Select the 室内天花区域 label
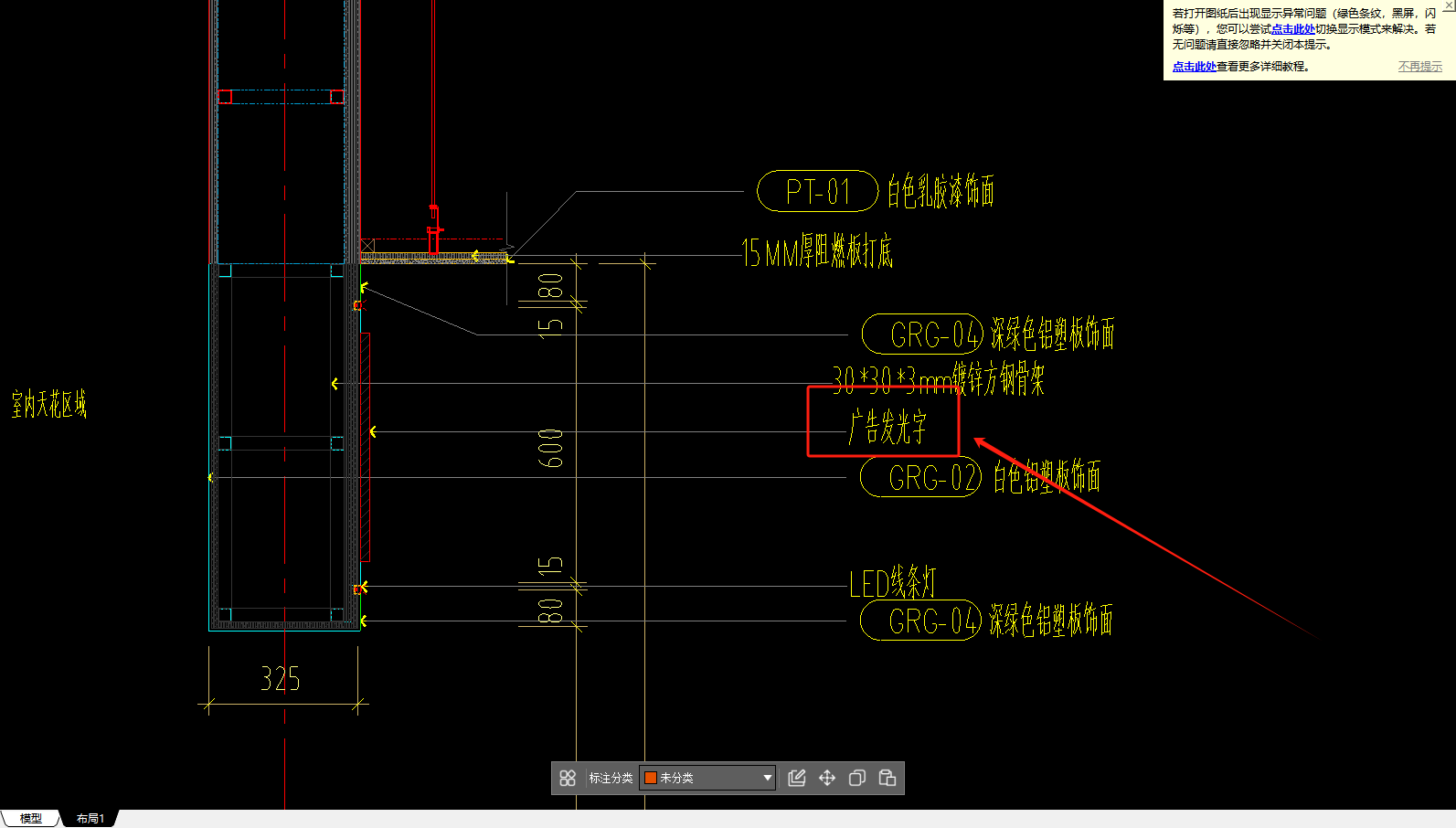This screenshot has height=828, width=1456. click(x=49, y=404)
